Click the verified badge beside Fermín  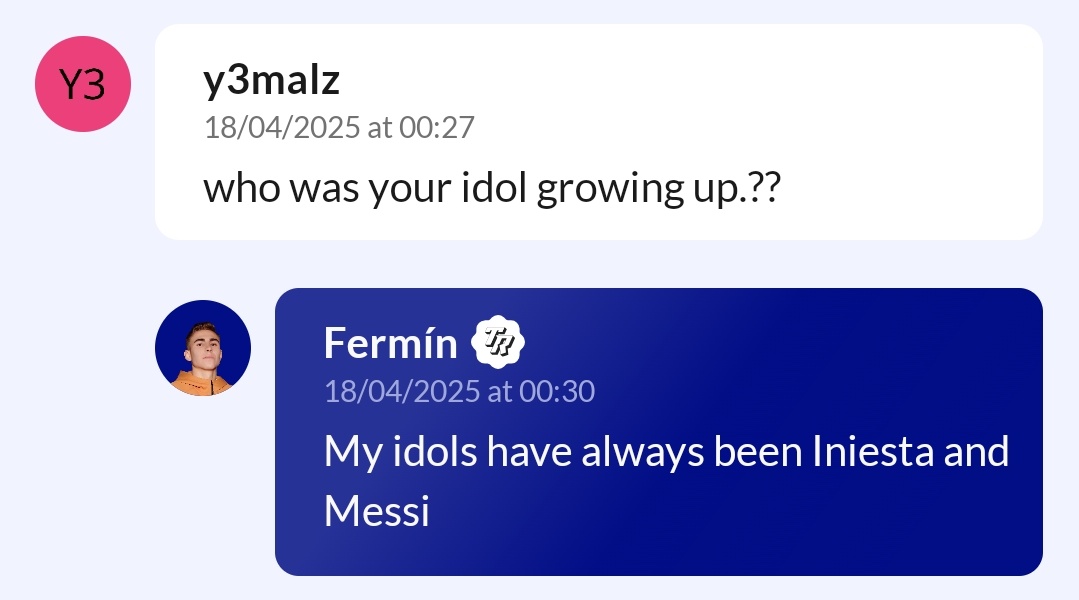tap(497, 344)
